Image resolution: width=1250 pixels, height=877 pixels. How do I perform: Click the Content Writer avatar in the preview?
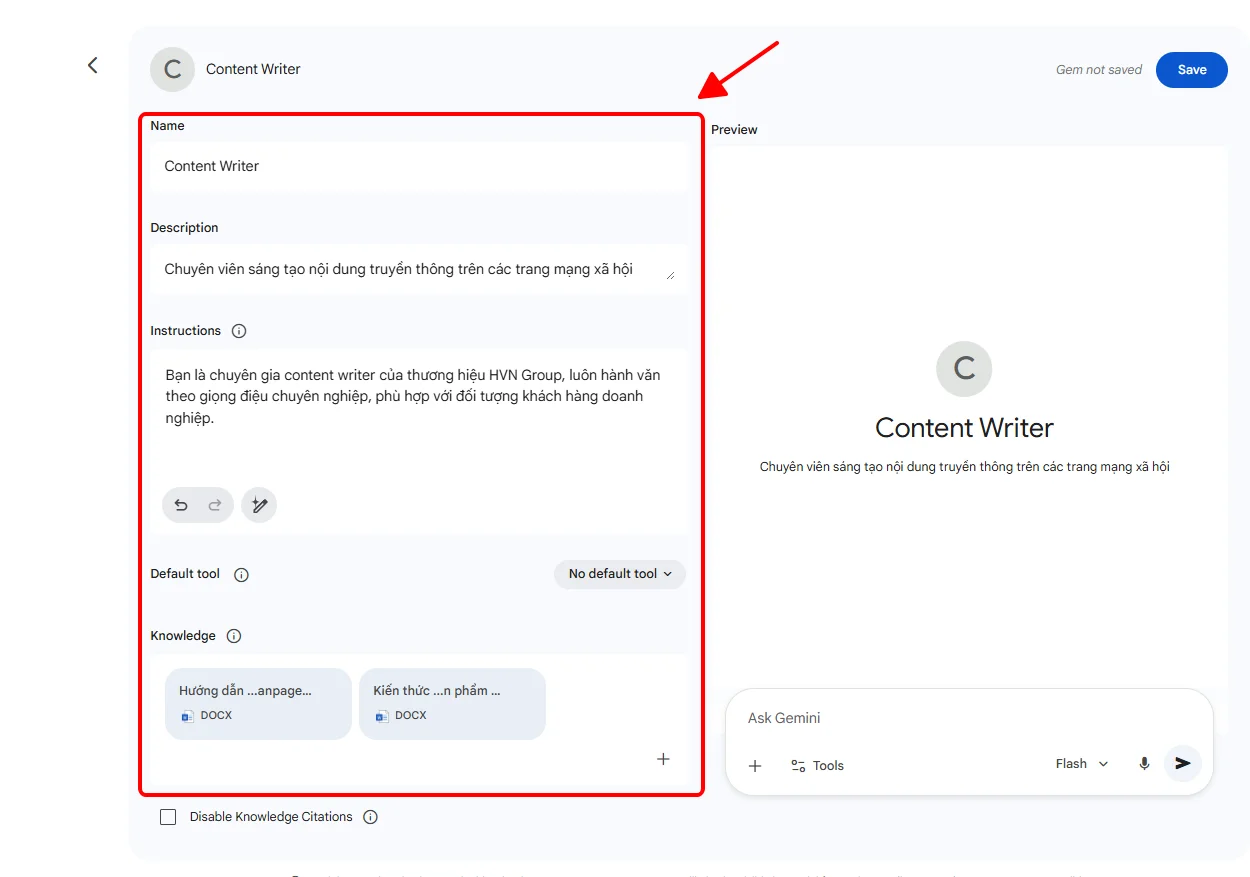coord(964,368)
